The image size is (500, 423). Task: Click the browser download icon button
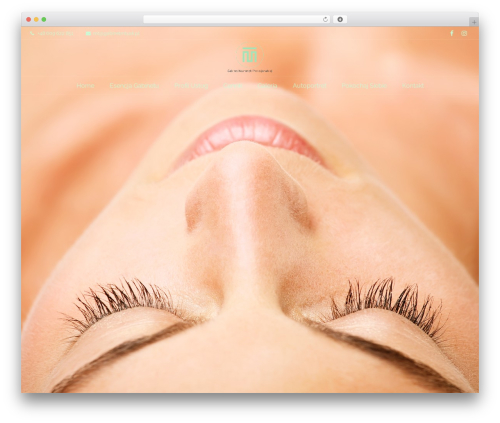tap(340, 20)
